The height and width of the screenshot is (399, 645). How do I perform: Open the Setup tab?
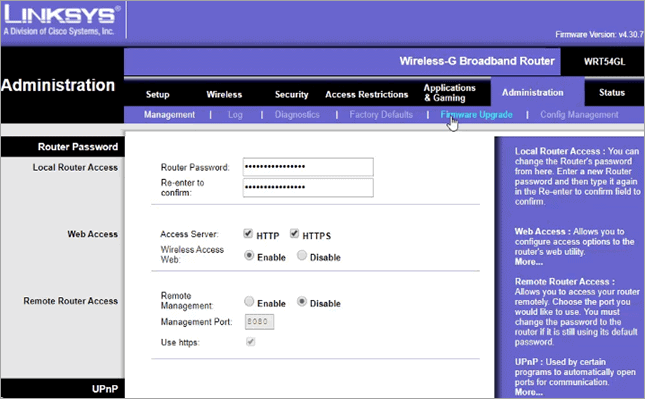click(158, 94)
